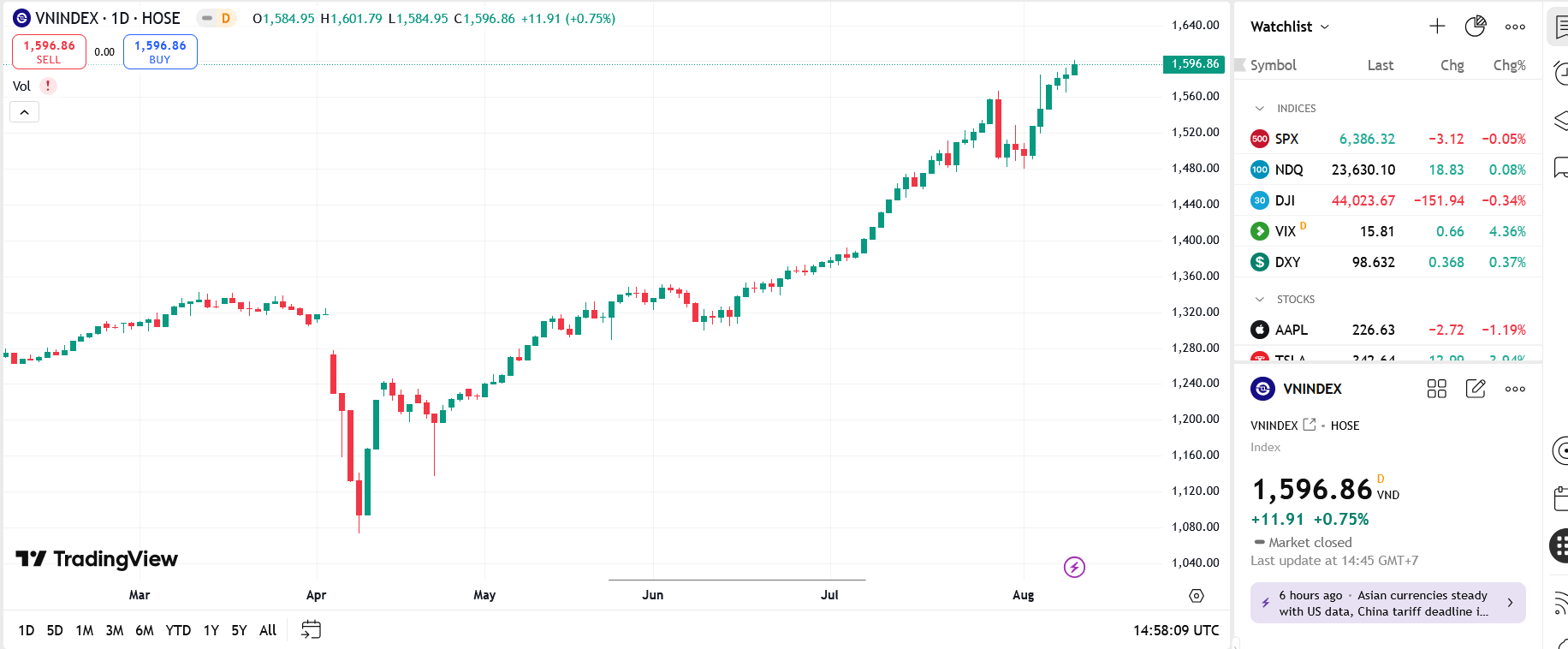Select the 1Y time range

211,630
